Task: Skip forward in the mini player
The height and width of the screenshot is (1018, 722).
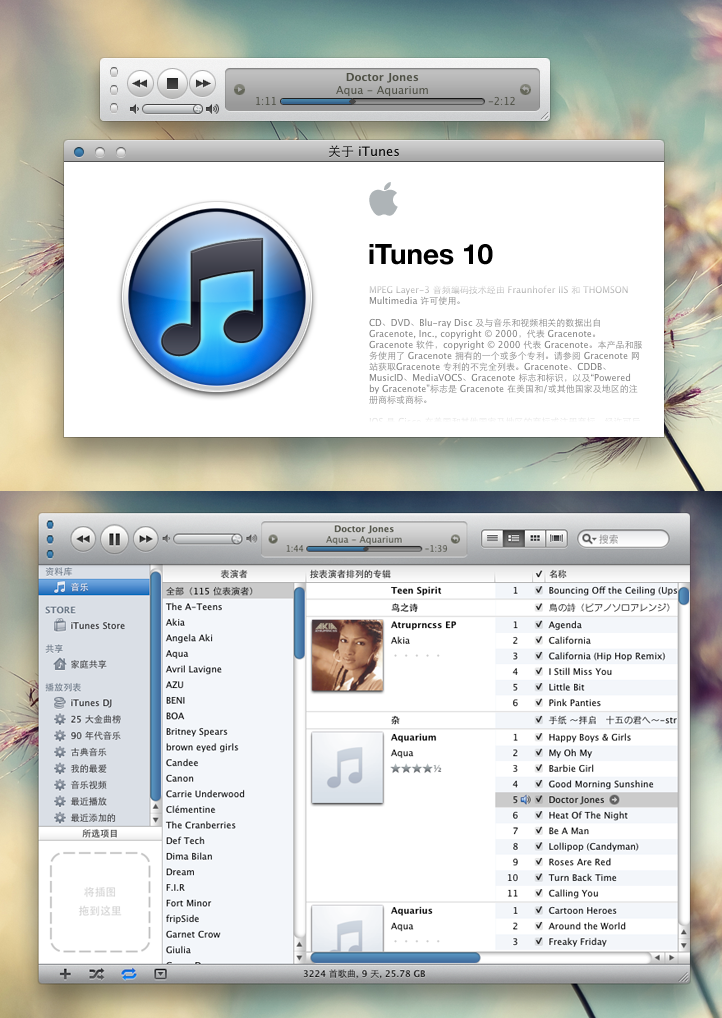Action: (203, 83)
